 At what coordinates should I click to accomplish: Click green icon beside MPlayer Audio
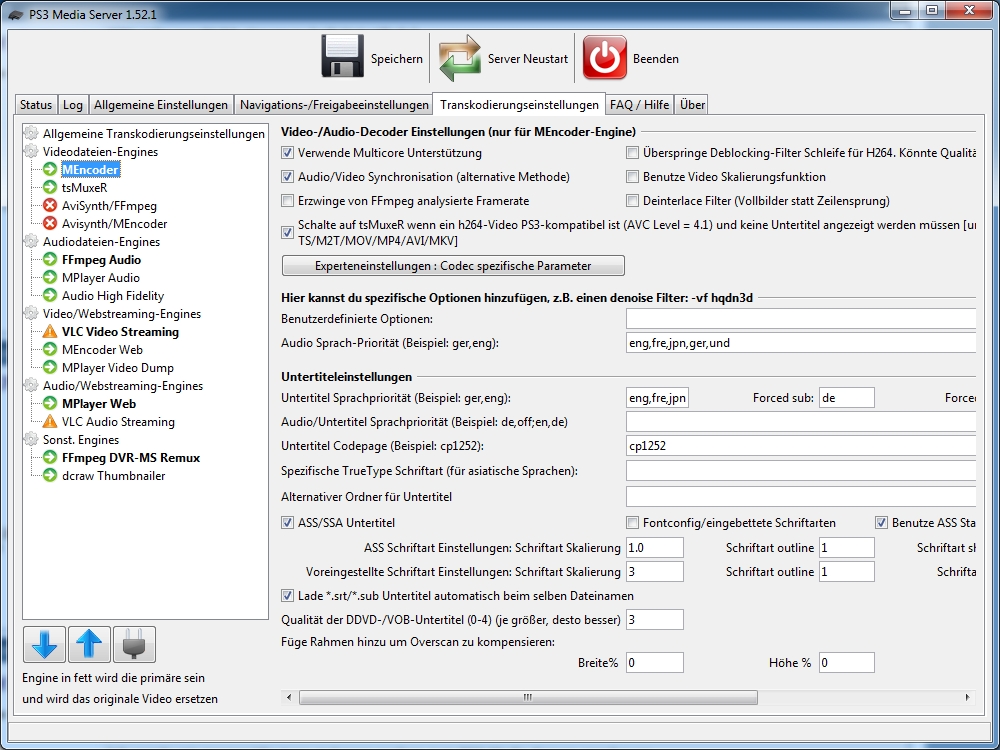tap(50, 277)
